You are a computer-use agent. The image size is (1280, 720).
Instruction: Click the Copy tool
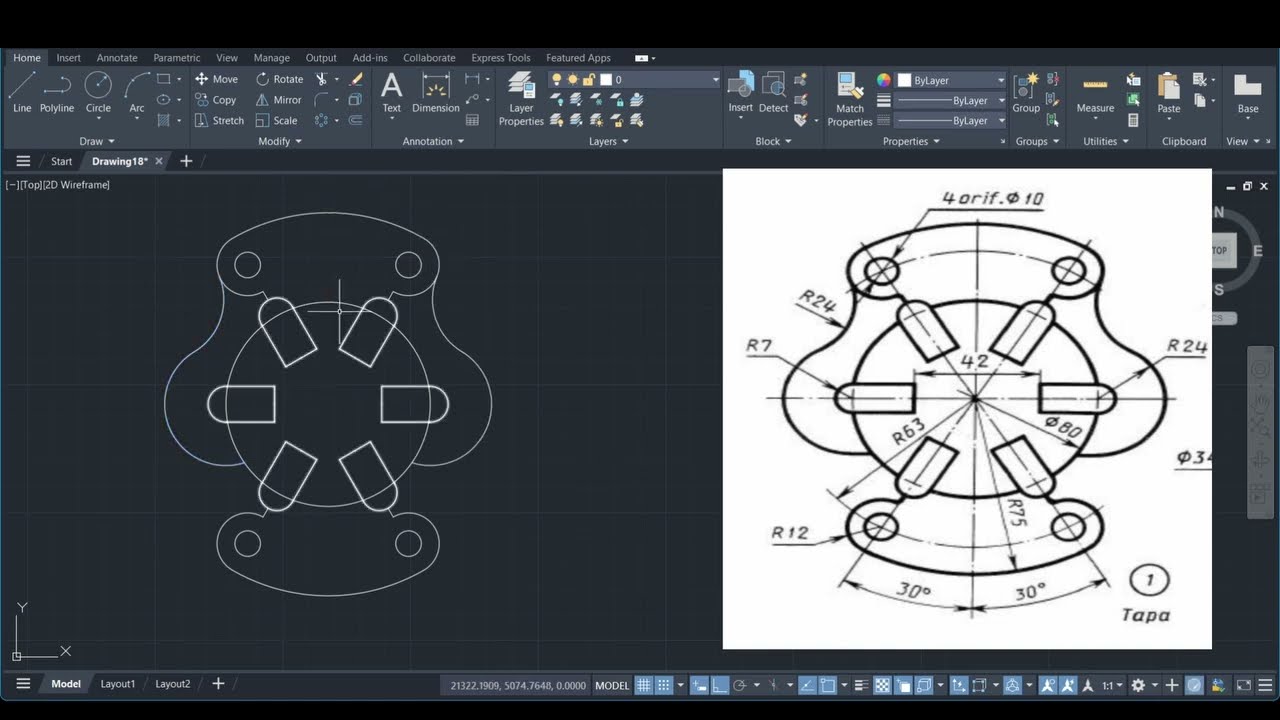click(x=215, y=100)
